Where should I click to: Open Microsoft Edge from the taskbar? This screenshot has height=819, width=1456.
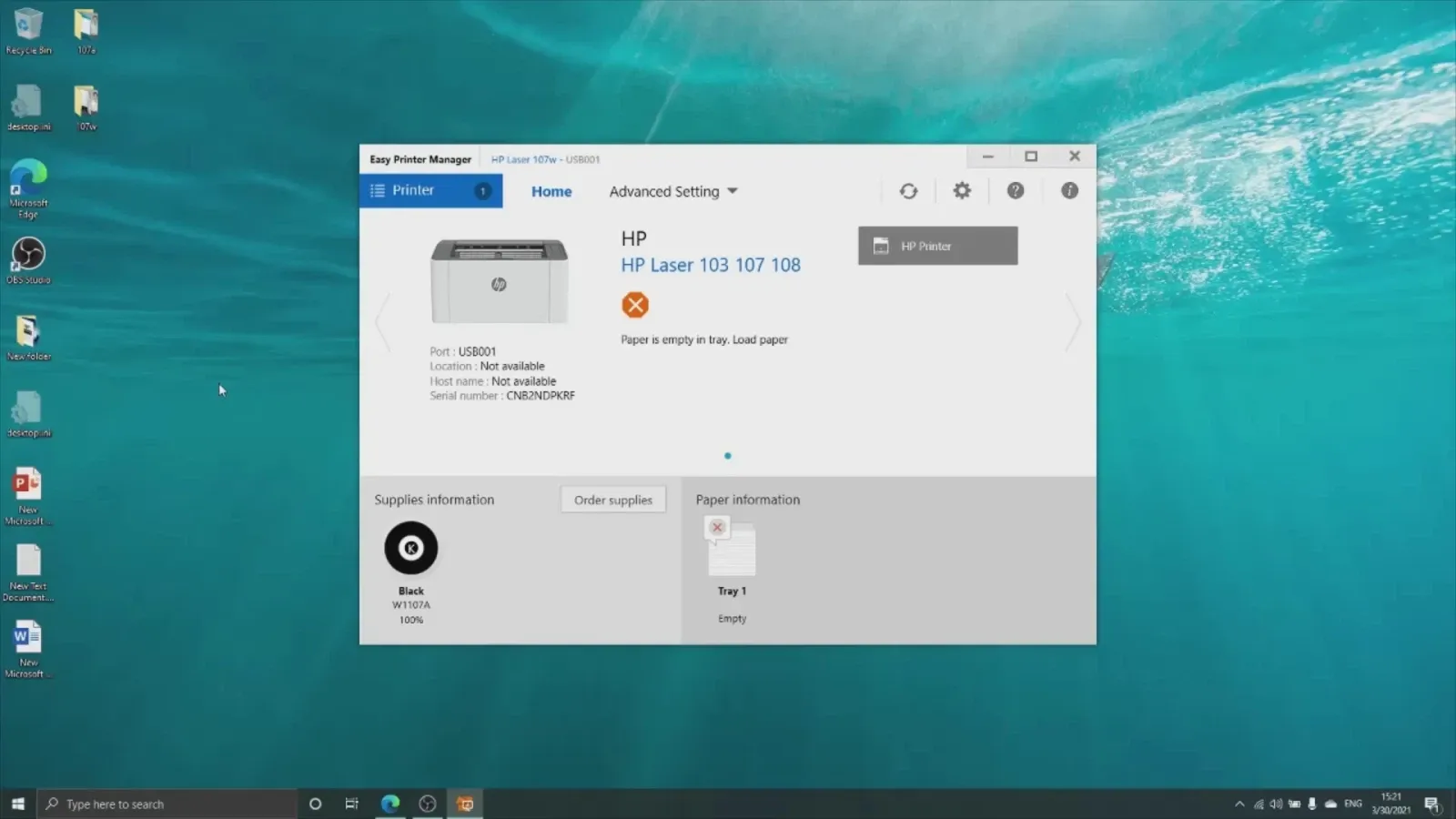tap(390, 804)
